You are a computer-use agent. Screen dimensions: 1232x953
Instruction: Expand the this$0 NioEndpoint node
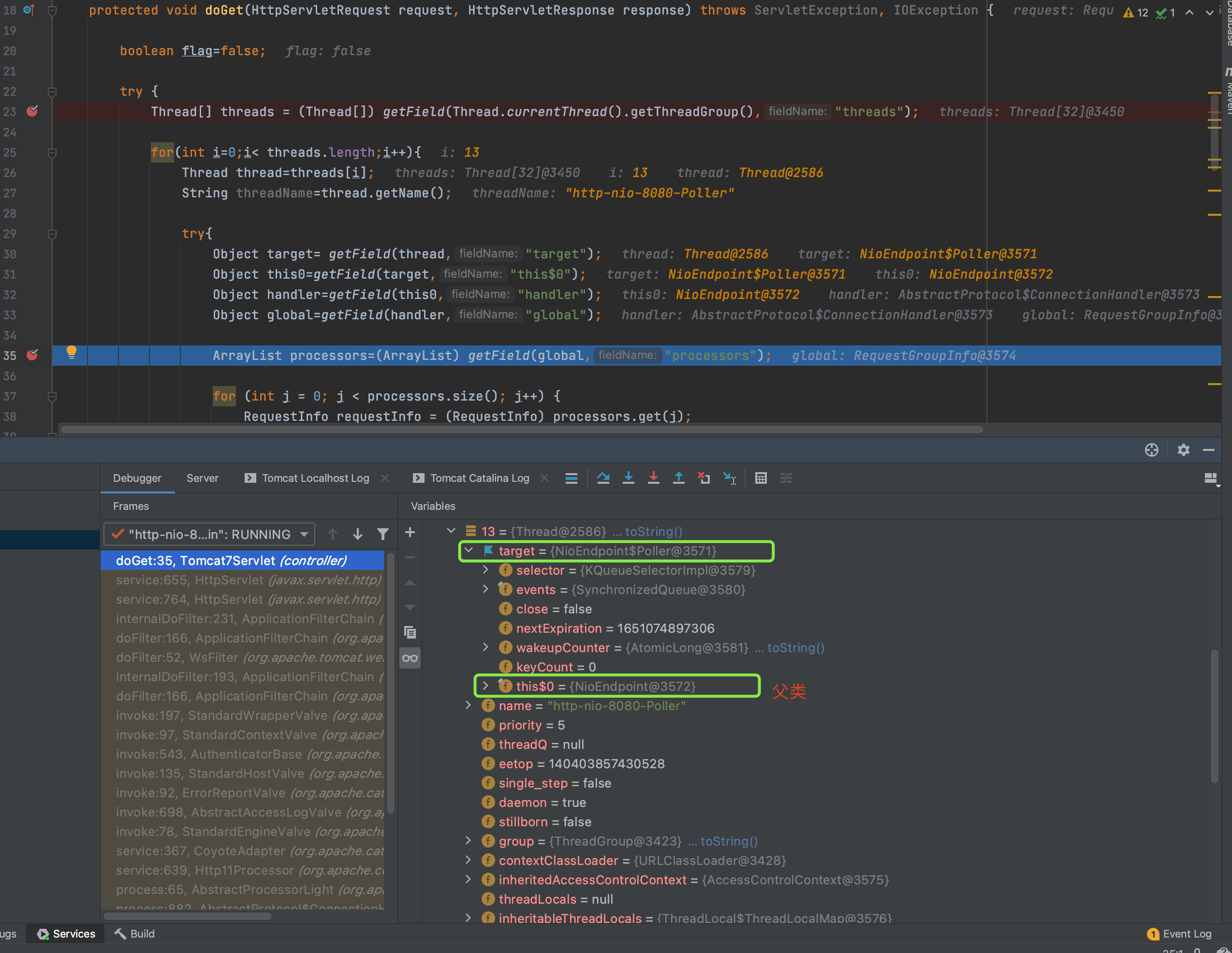pyautogui.click(x=485, y=685)
